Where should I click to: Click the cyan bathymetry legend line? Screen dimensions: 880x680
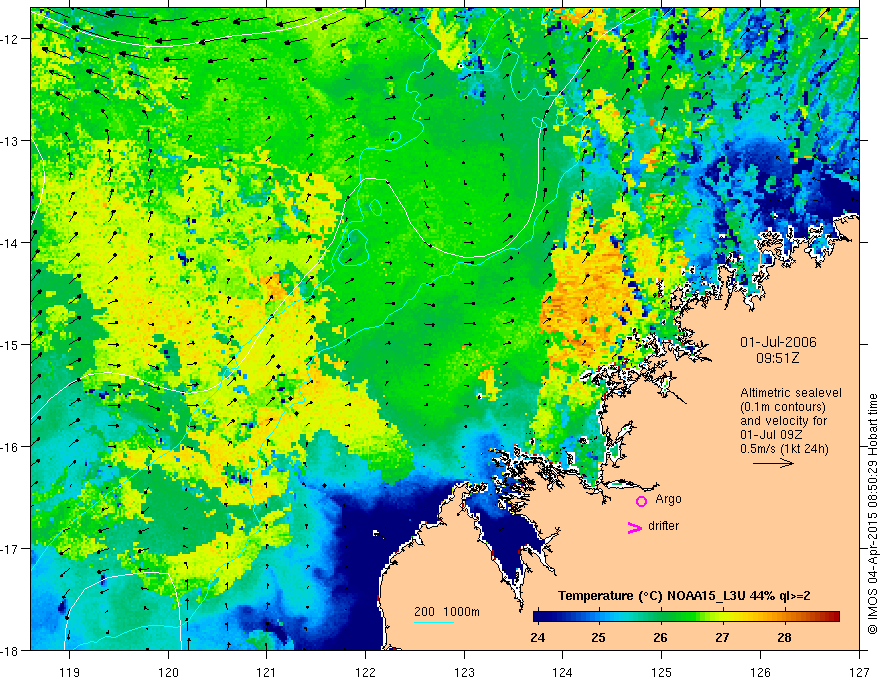tap(434, 622)
